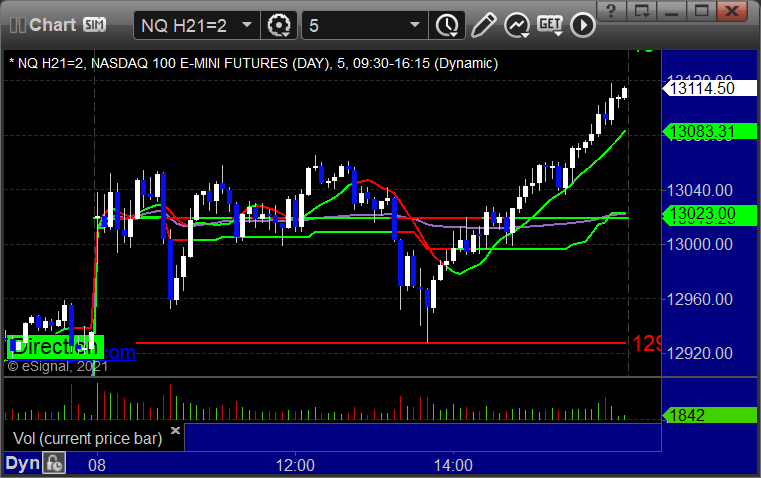This screenshot has width=761, height=478.
Task: Click the current price tag 13114.50
Action: point(710,88)
